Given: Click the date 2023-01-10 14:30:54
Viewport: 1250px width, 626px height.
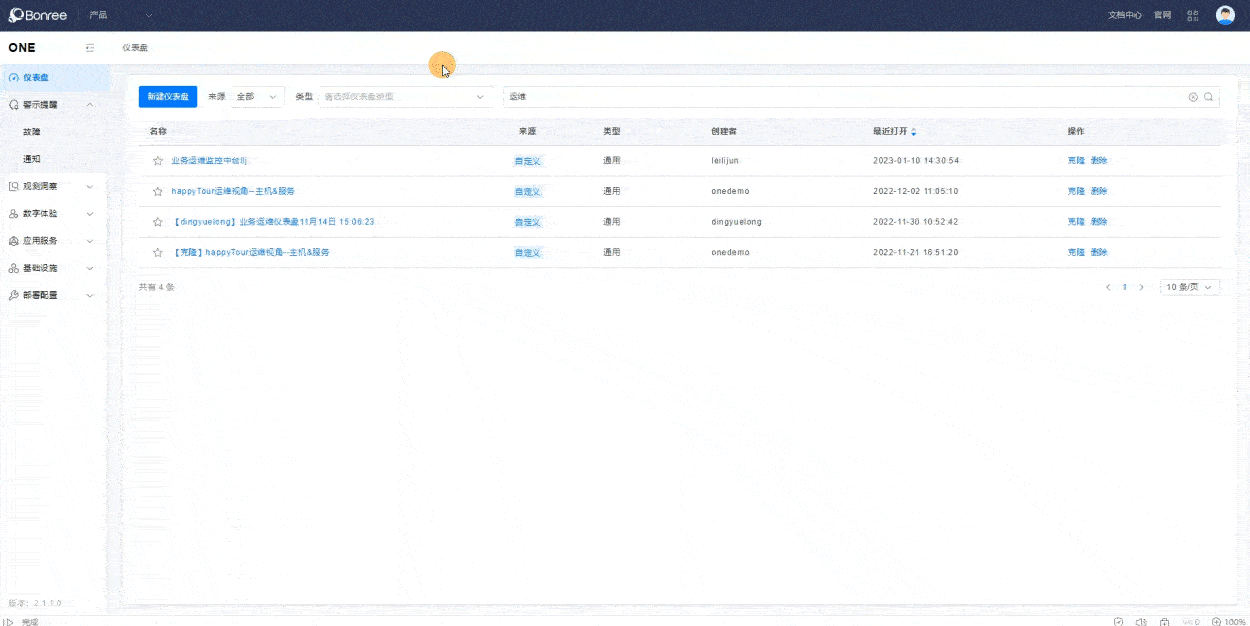Looking at the screenshot, I should point(915,161).
